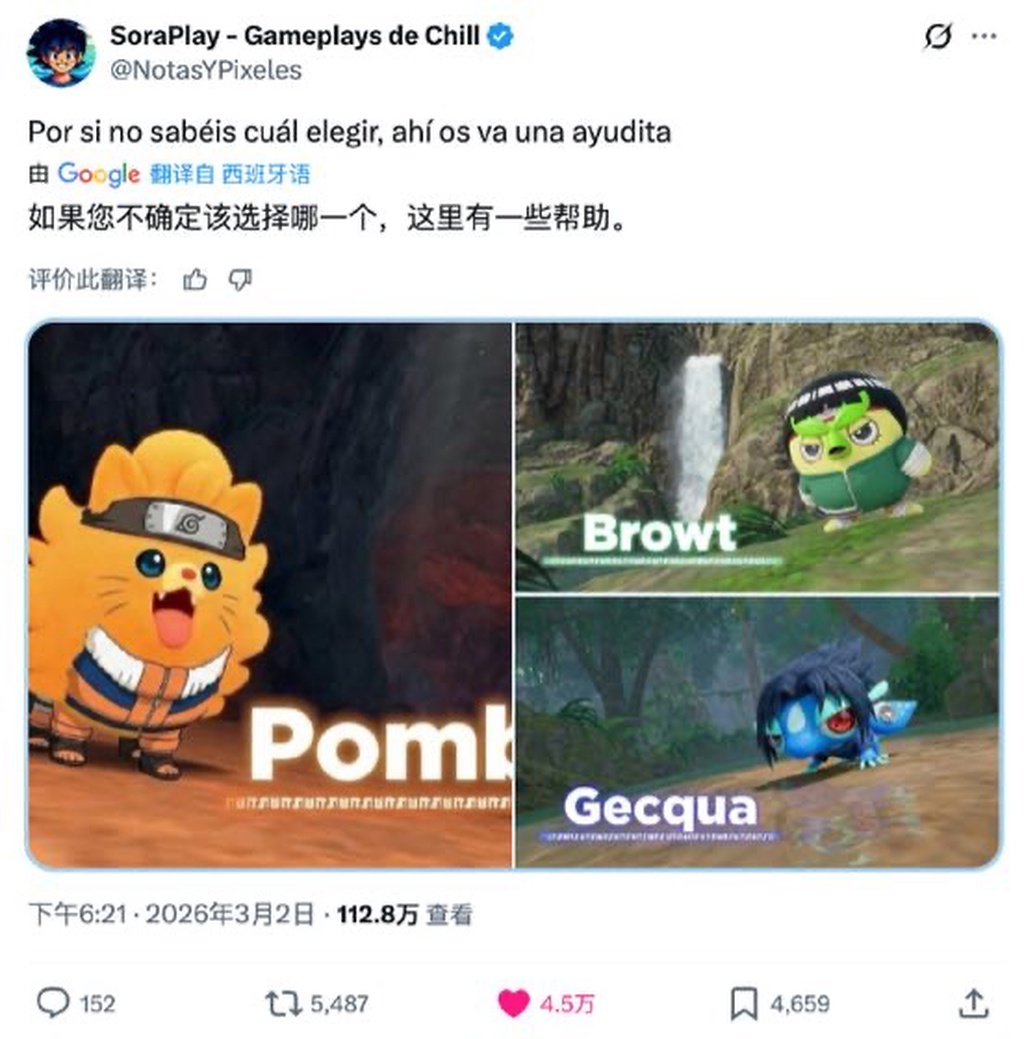Bookmark the post with 4,659 saves
The height and width of the screenshot is (1039, 1024).
pos(744,1003)
